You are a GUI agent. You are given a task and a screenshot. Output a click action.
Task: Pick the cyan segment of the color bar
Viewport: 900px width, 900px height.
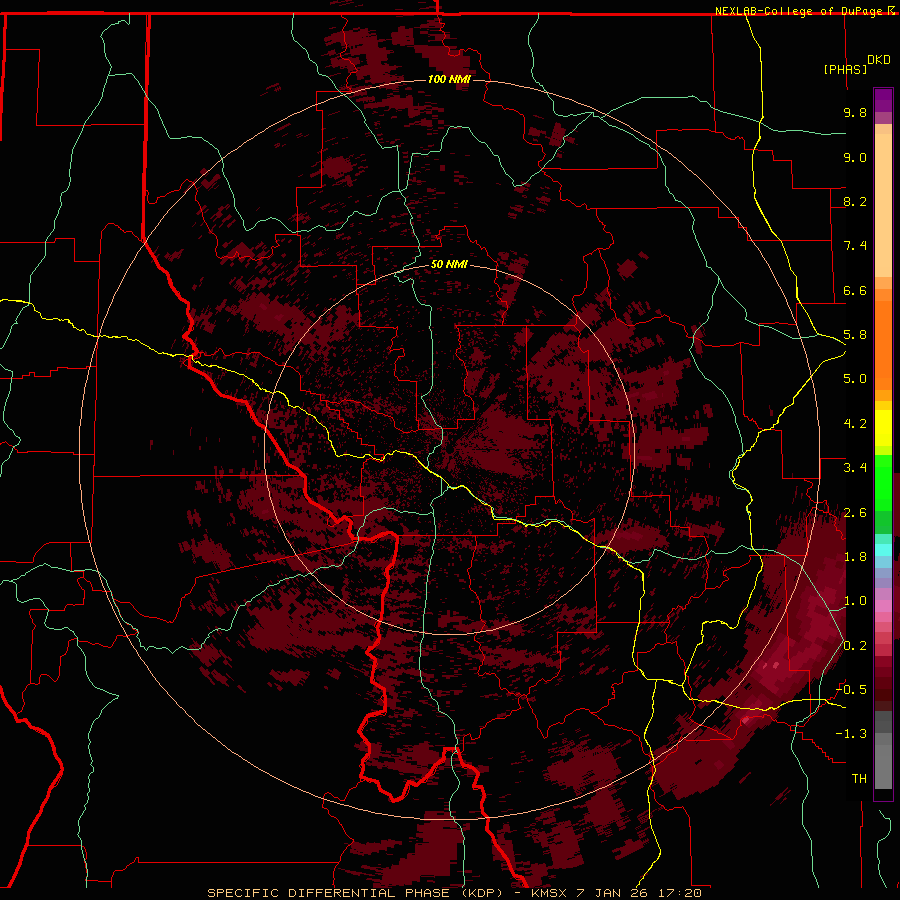(883, 550)
